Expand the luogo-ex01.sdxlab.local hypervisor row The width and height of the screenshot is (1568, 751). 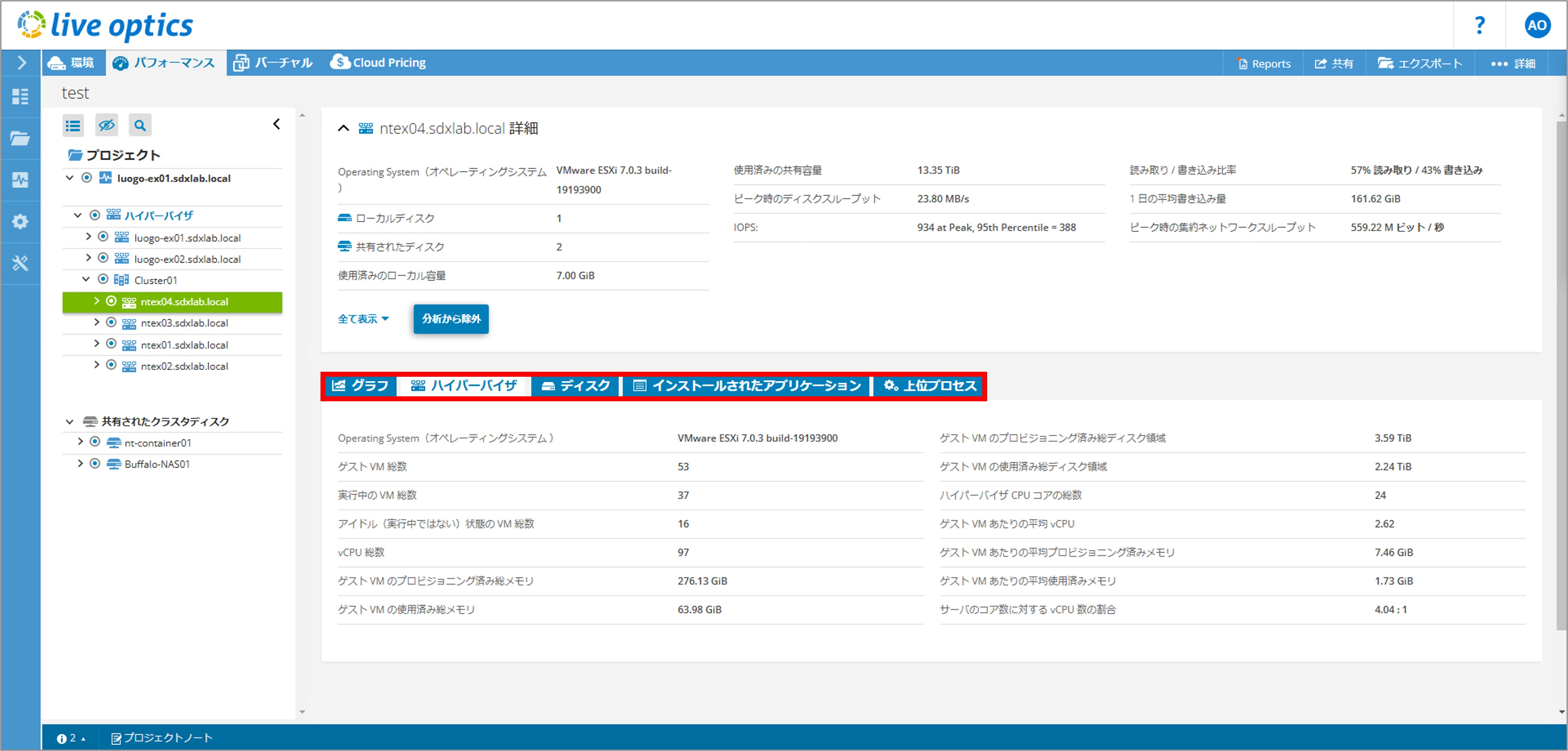click(88, 237)
